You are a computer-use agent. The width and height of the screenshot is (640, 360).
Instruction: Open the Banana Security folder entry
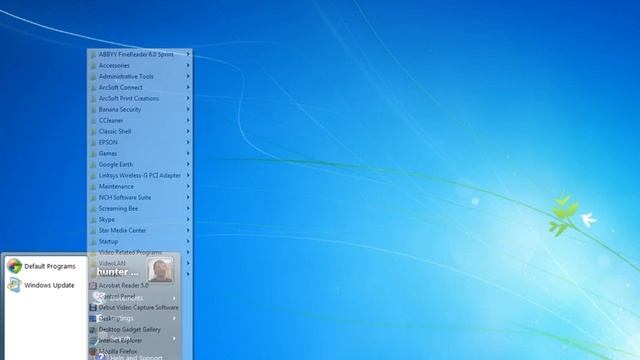point(140,109)
